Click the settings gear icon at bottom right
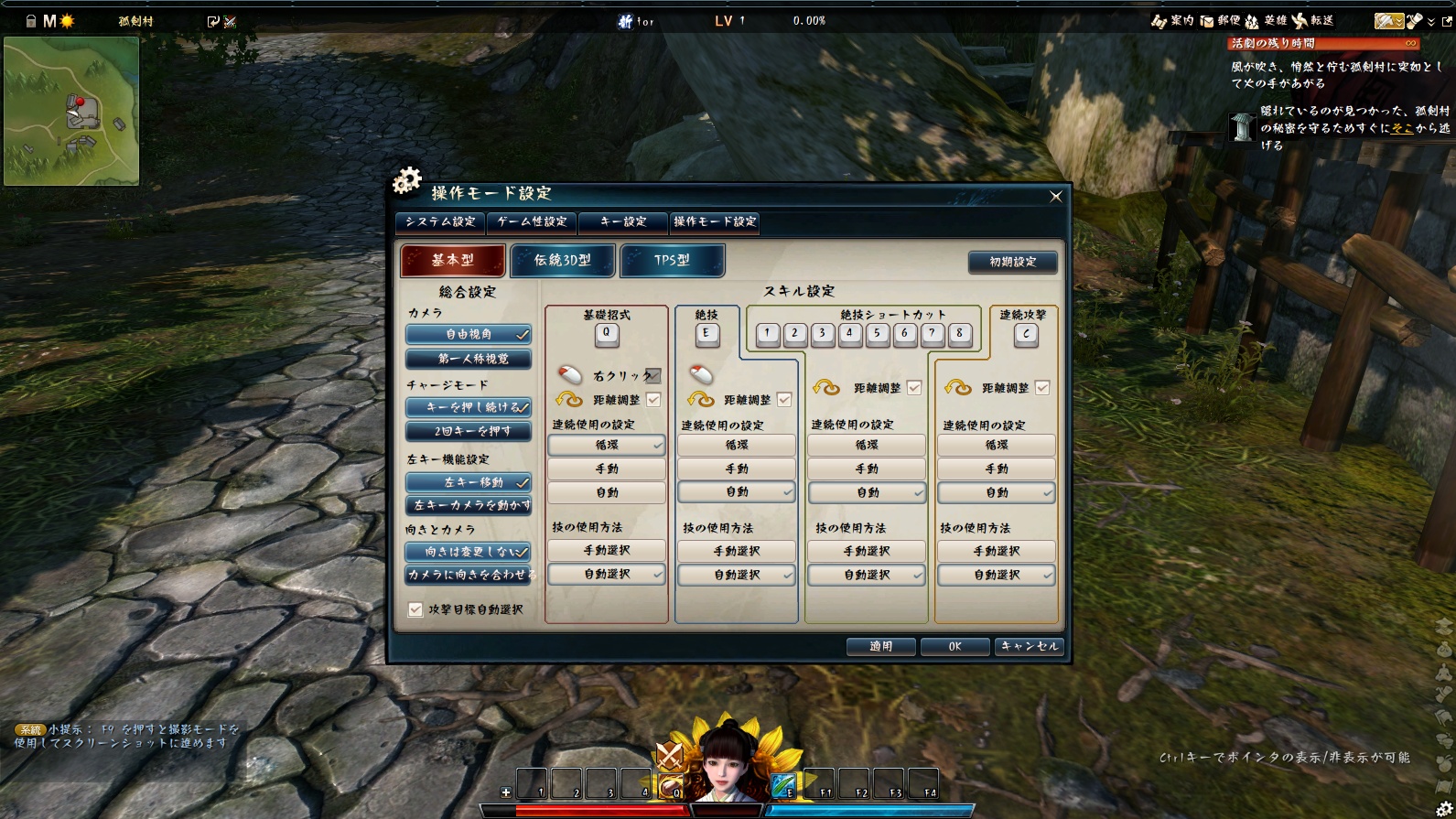This screenshot has height=819, width=1456. click(1444, 809)
